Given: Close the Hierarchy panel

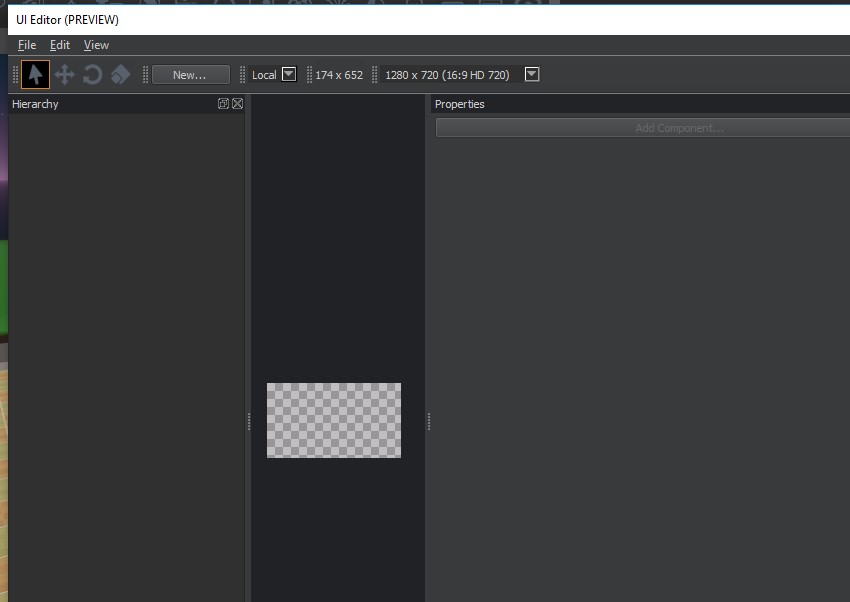Looking at the screenshot, I should click(x=236, y=103).
